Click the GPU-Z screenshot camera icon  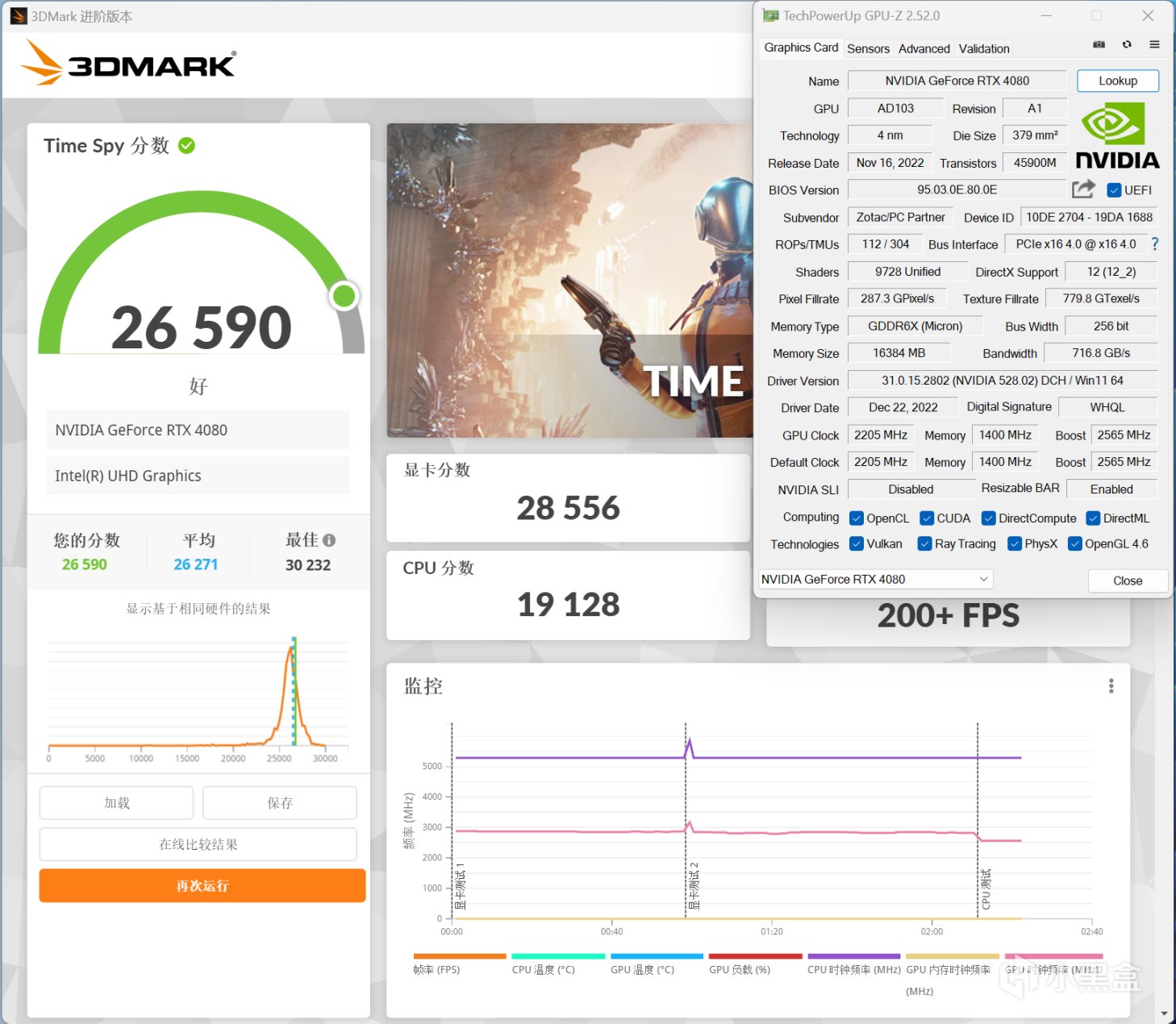click(1099, 45)
